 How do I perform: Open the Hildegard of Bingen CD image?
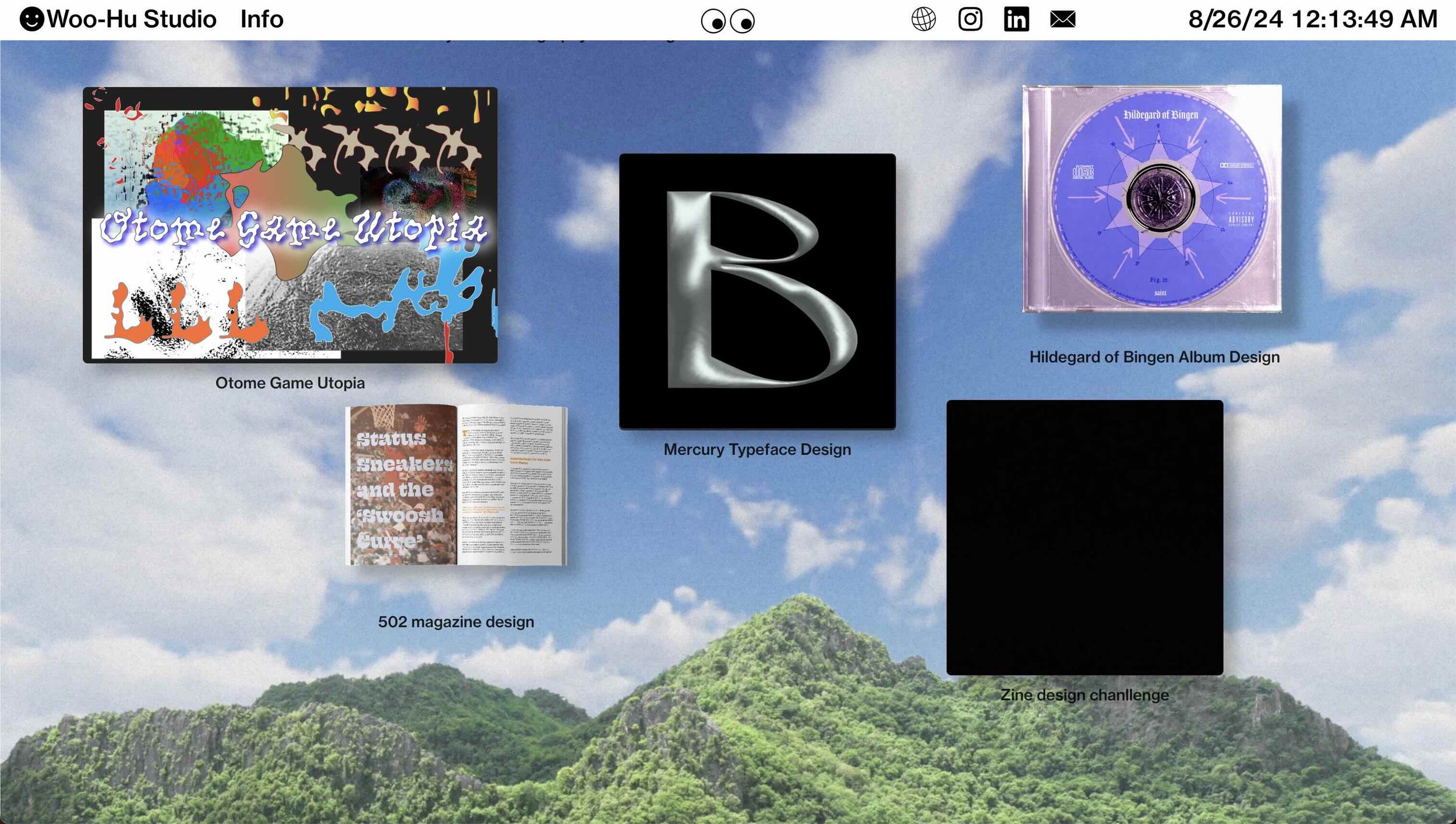(1152, 199)
